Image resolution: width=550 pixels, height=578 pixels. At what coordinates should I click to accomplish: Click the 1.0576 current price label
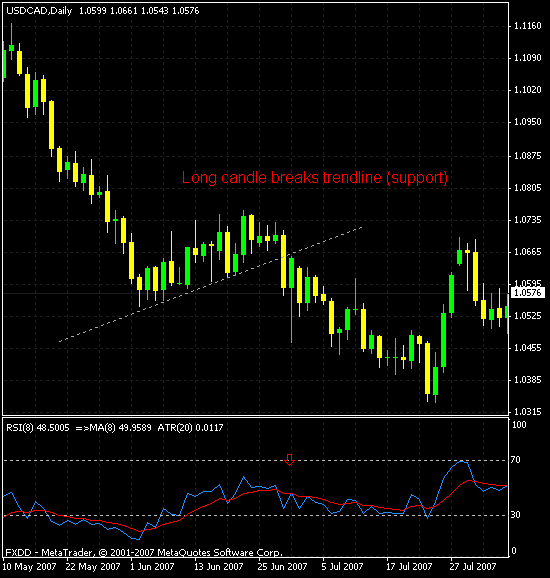528,293
